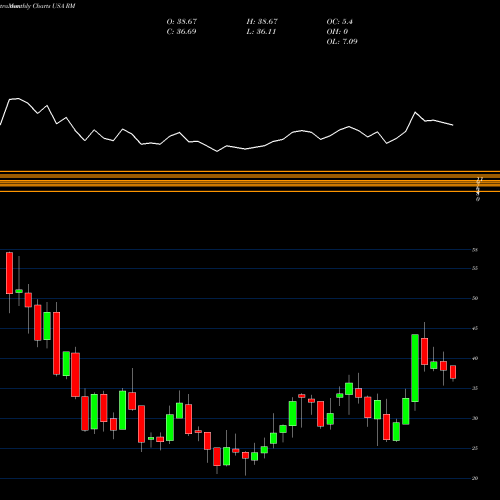The width and height of the screenshot is (500, 500).
Task: Click the 35 price axis label
Action: pyautogui.click(x=475, y=388)
